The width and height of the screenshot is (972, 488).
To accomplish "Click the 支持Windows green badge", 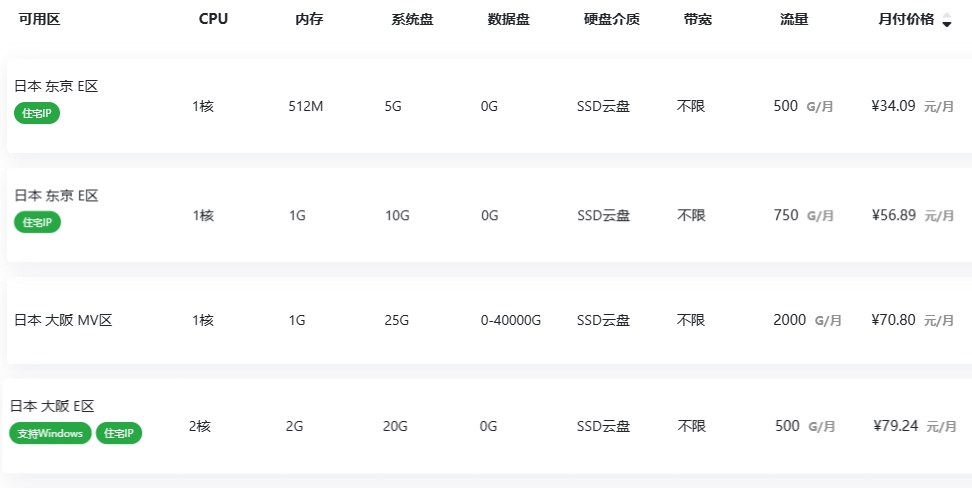I will (x=50, y=433).
